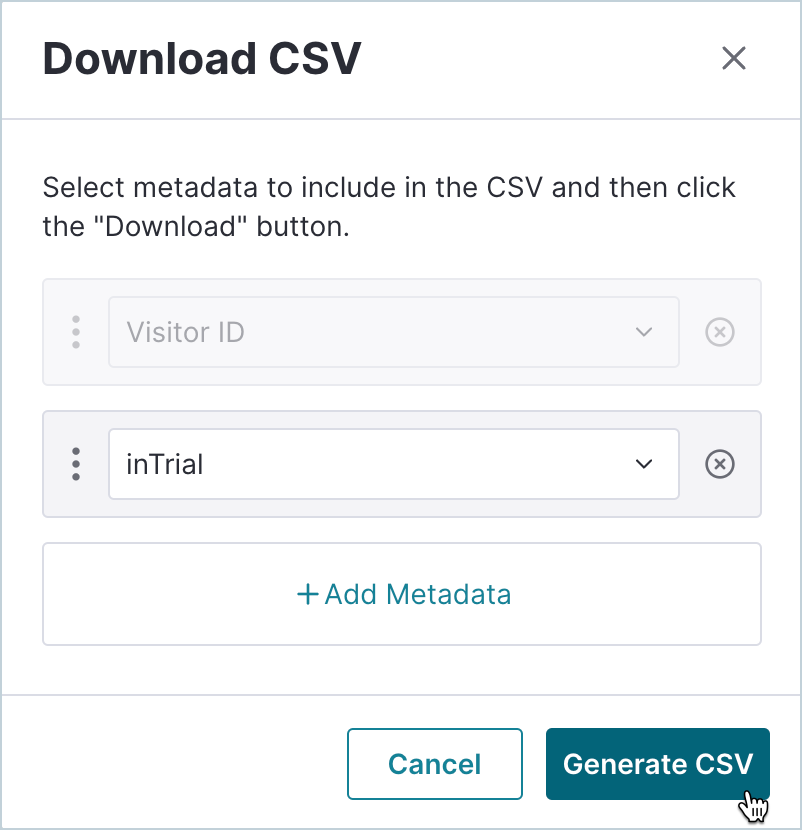Click the drag handle for Visitor ID row
802x830 pixels.
(75, 332)
